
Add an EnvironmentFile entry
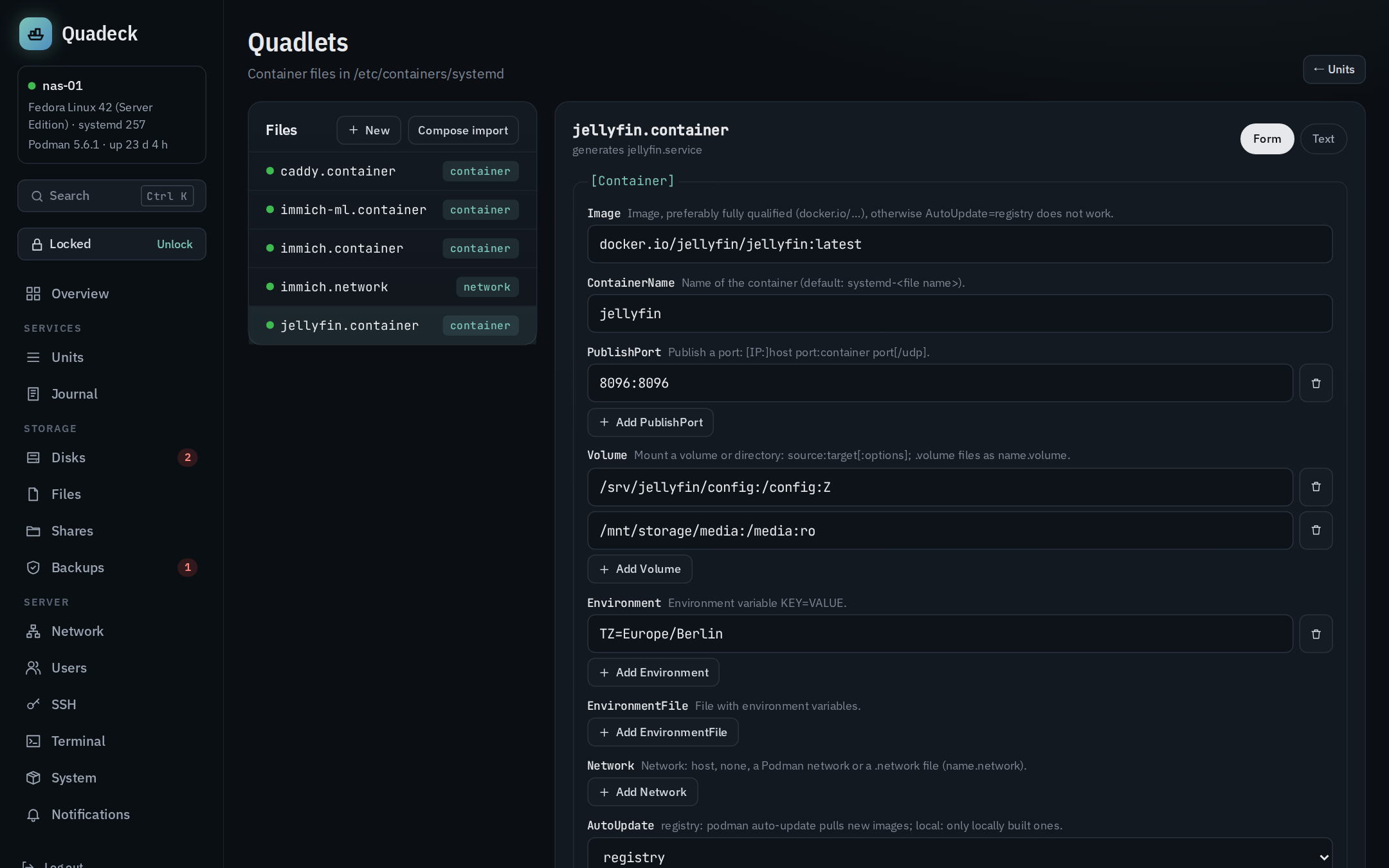click(x=662, y=732)
